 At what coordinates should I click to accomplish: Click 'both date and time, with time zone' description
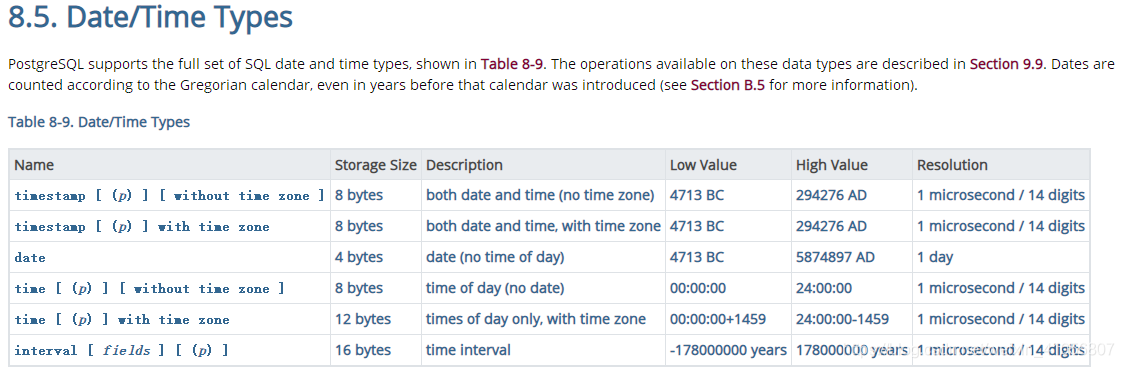543,226
